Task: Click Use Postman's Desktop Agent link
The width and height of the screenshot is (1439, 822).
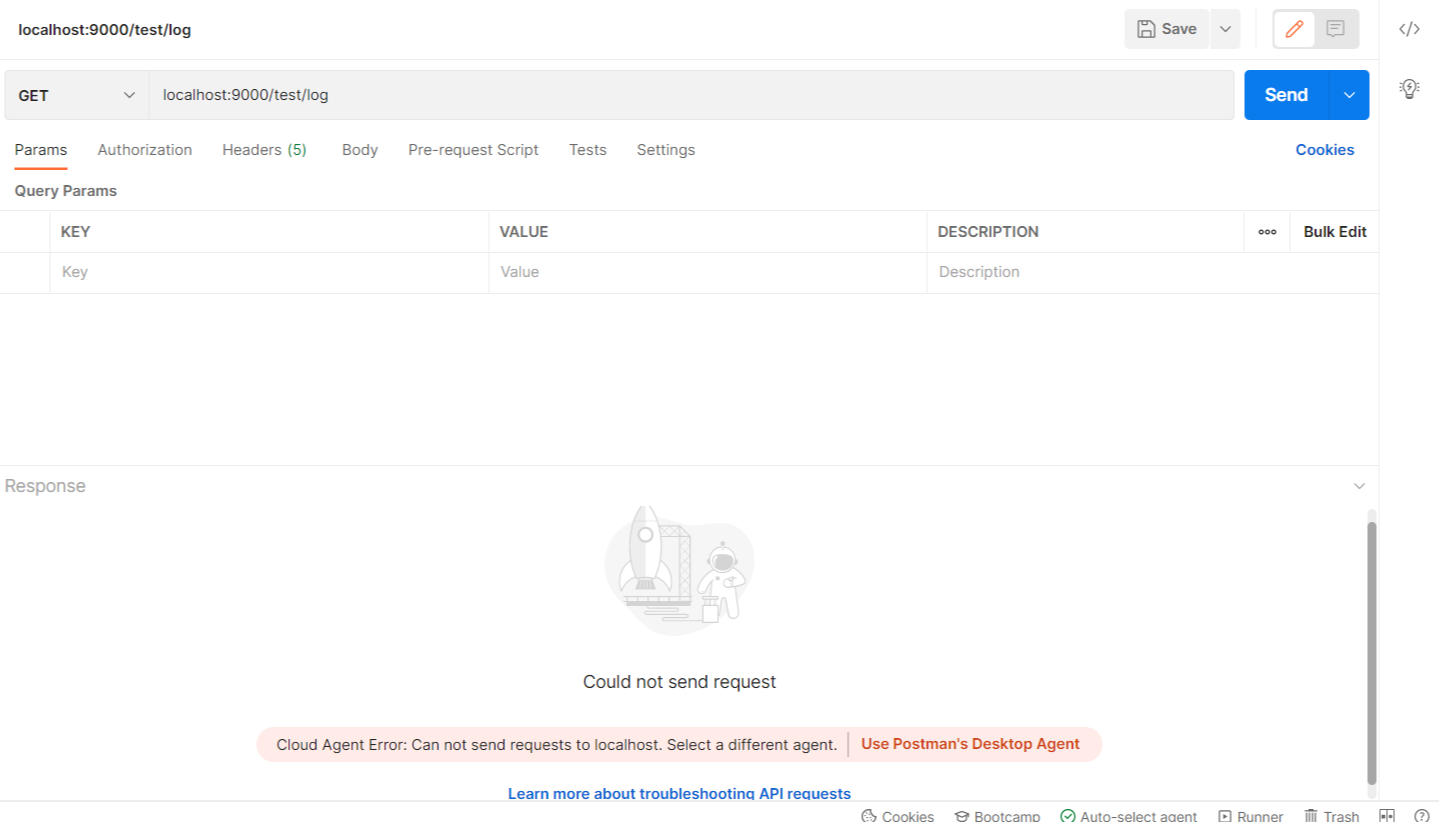Action: pos(970,744)
